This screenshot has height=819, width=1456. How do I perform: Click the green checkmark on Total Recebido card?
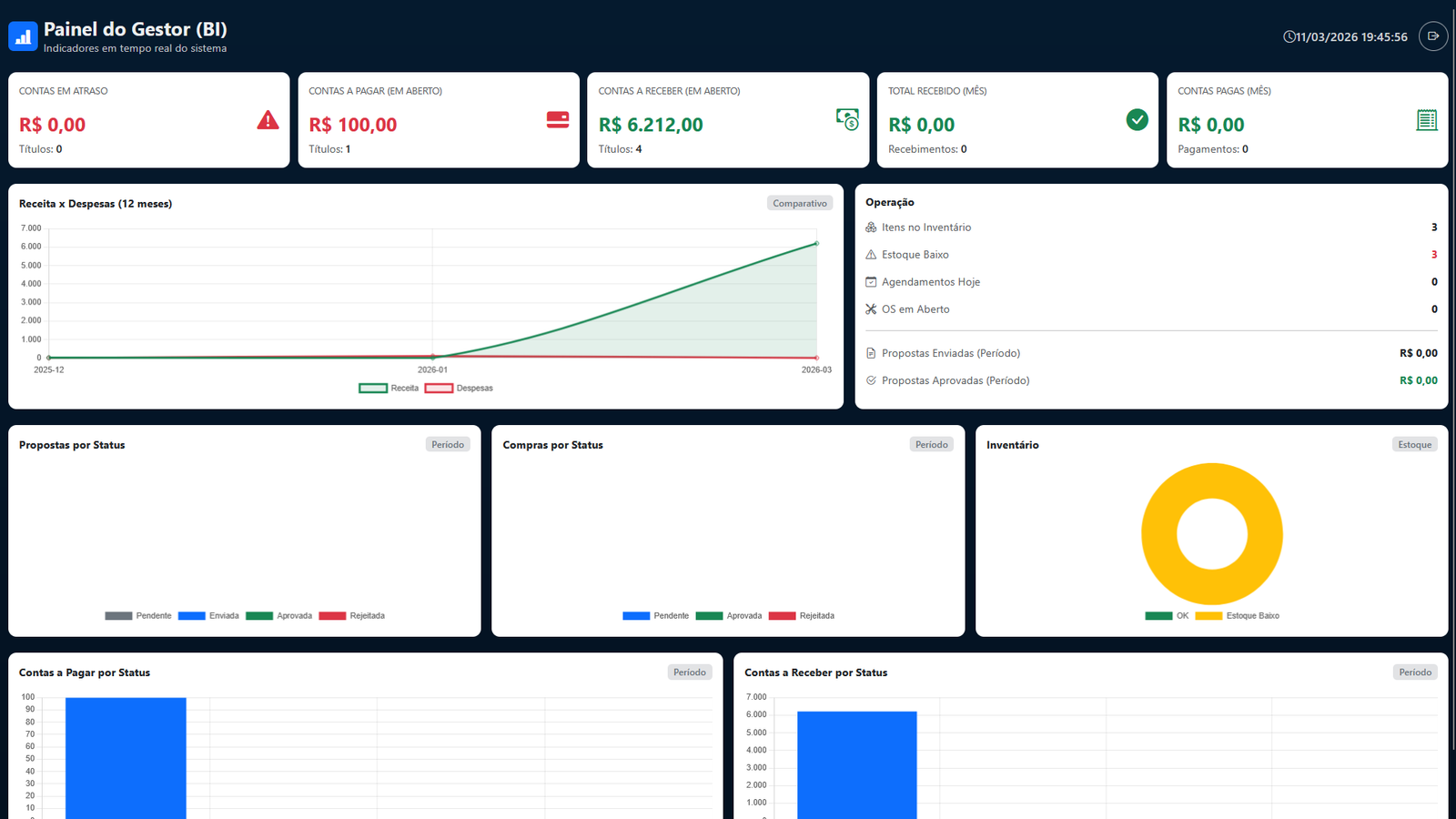point(1137,119)
